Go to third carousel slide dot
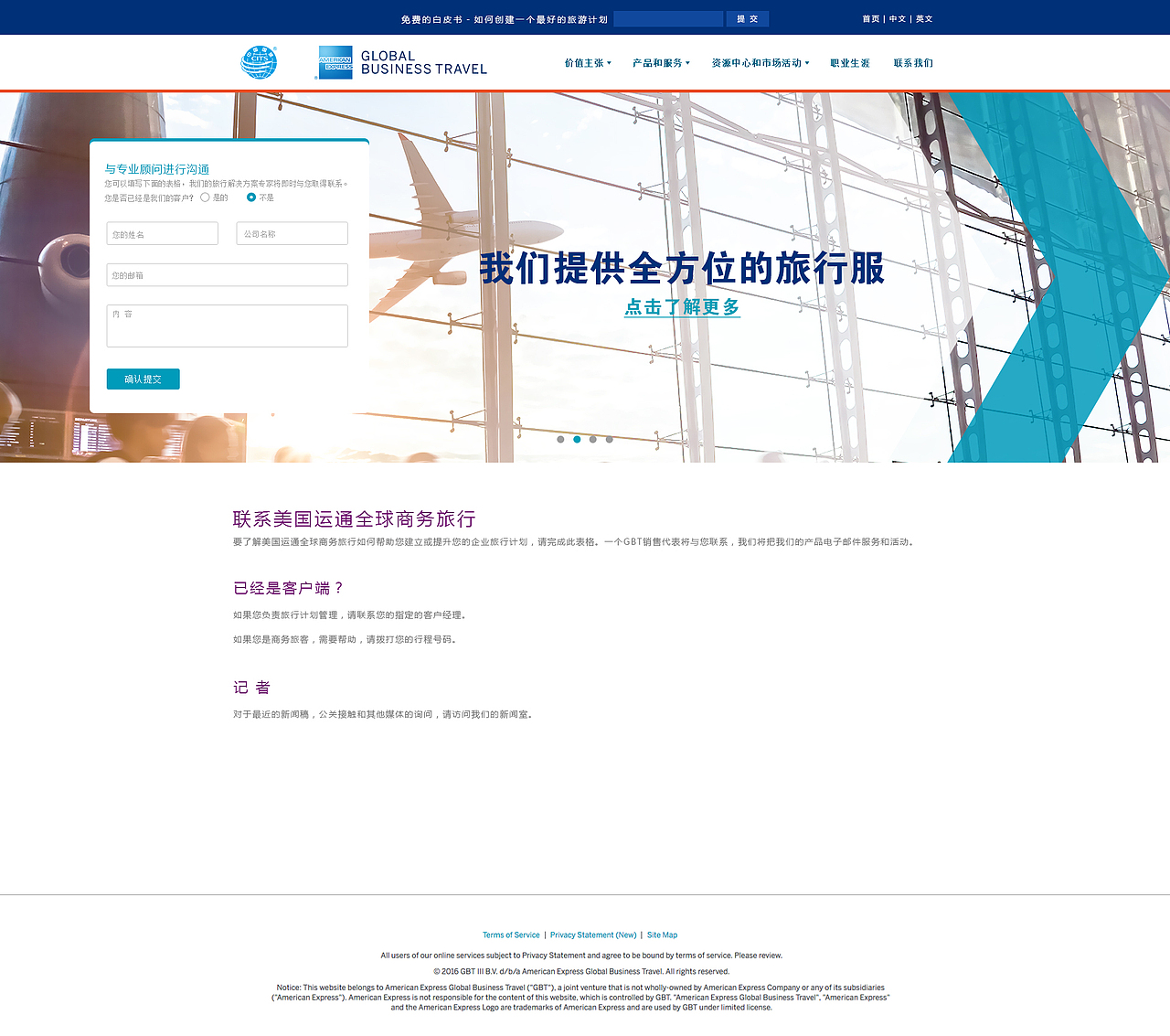Viewport: 1170px width, 1036px height. pos(593,440)
